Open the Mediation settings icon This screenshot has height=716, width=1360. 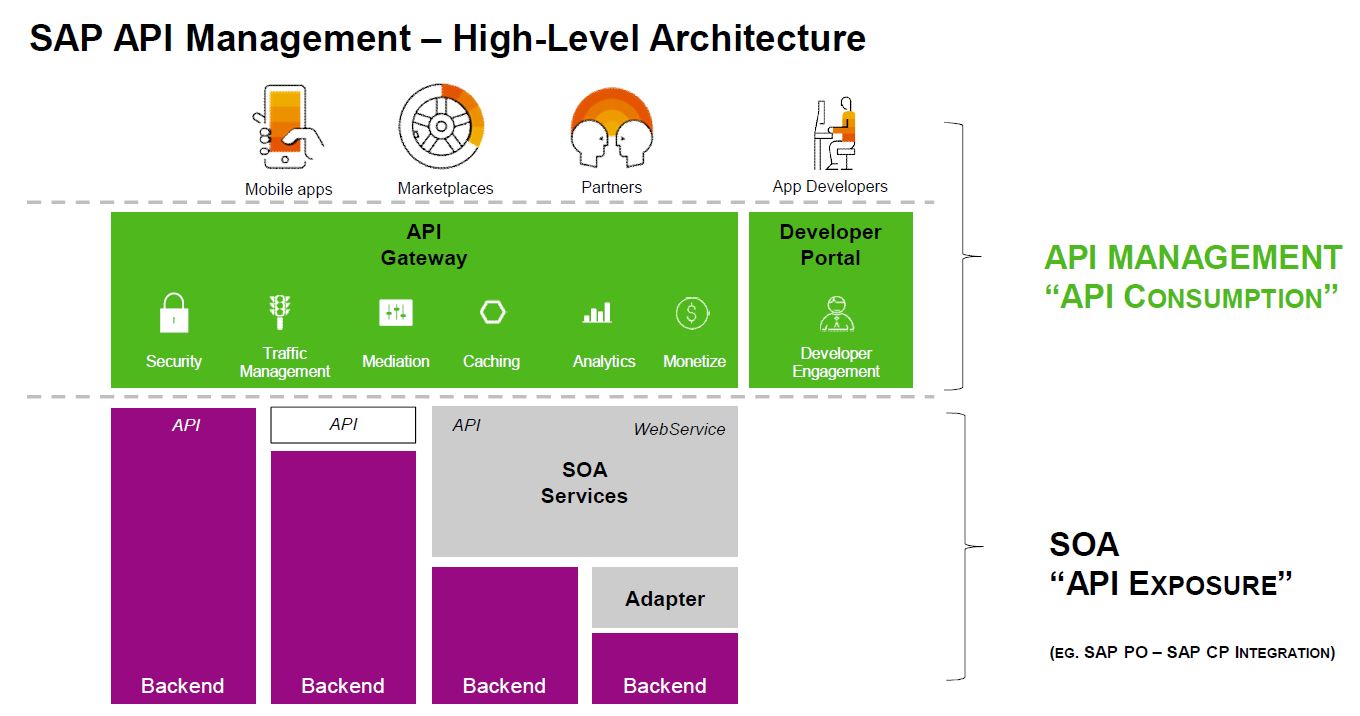click(x=395, y=311)
